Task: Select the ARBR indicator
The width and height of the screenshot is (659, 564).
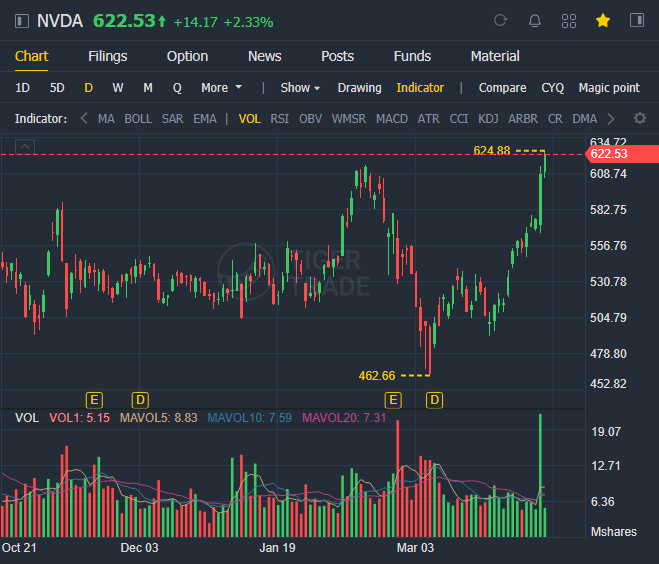Action: tap(523, 119)
